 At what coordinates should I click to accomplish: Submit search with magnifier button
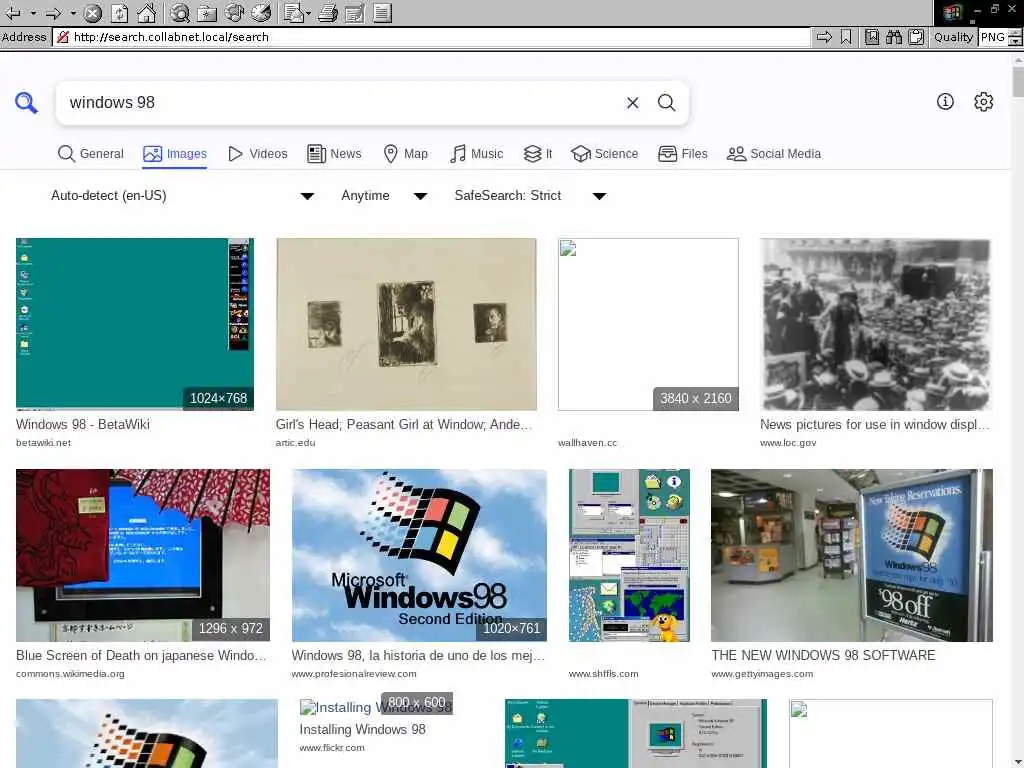[666, 103]
